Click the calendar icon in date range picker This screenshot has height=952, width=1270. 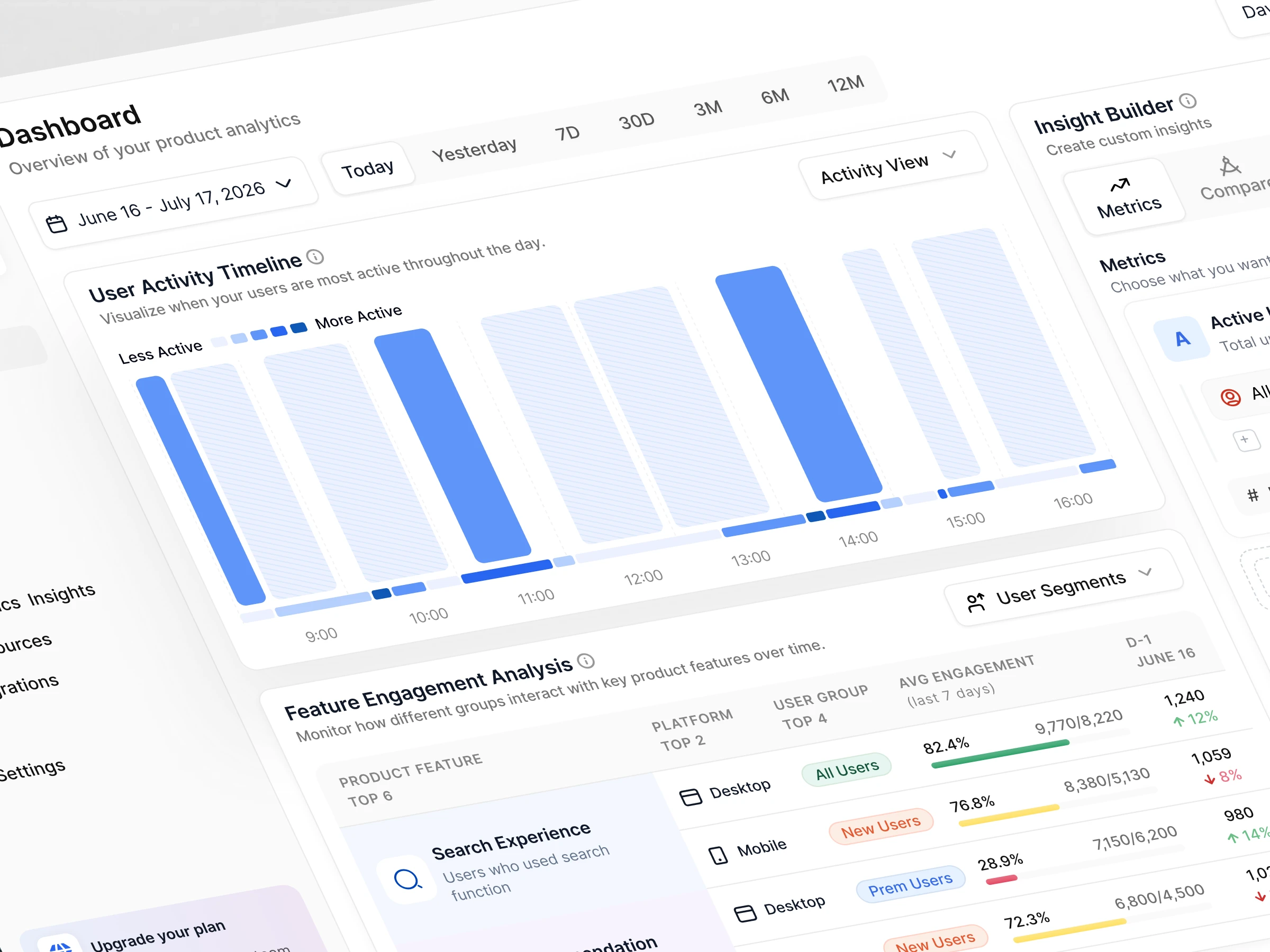(x=56, y=223)
